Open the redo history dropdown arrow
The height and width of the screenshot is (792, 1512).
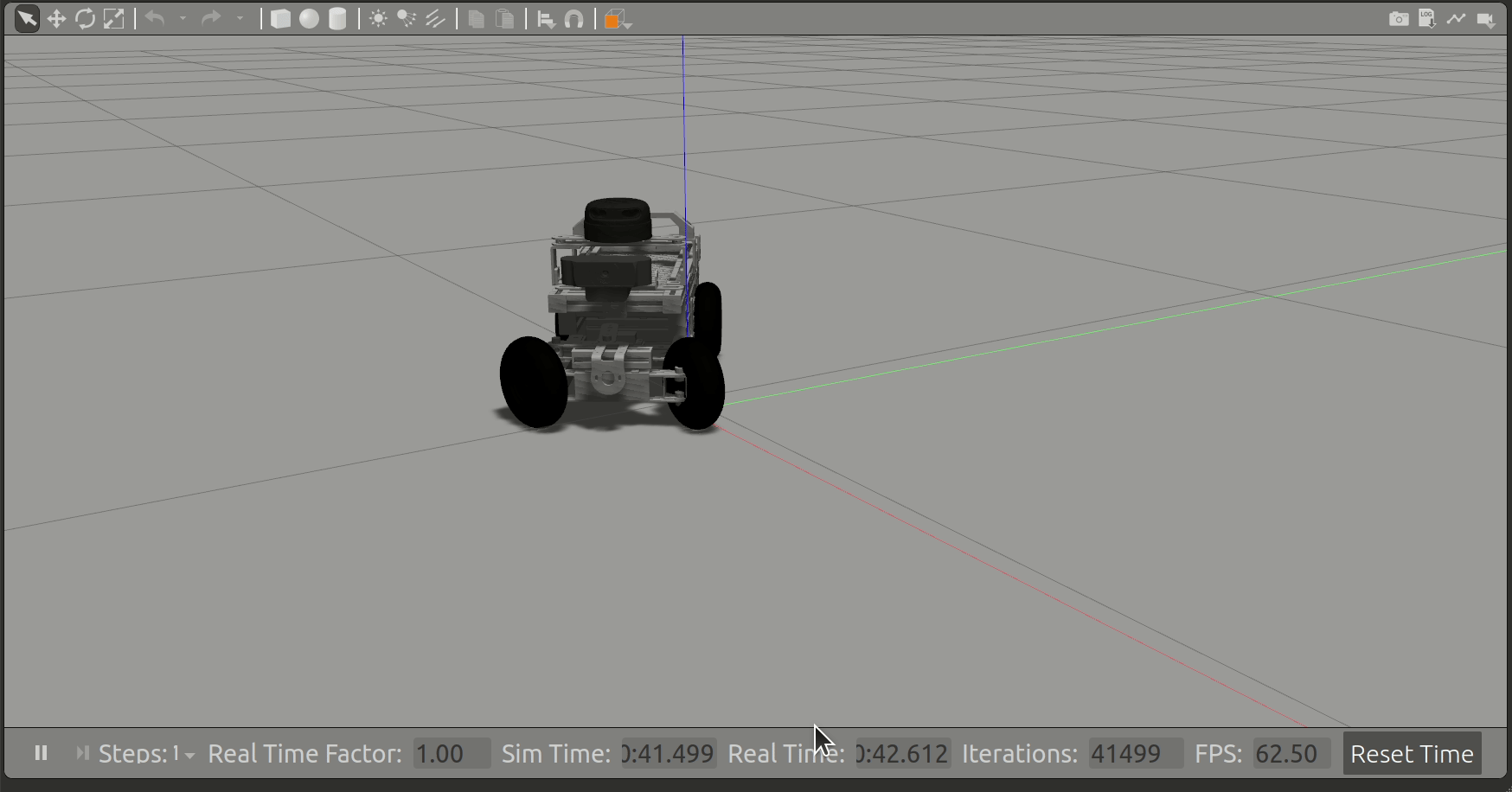point(240,19)
